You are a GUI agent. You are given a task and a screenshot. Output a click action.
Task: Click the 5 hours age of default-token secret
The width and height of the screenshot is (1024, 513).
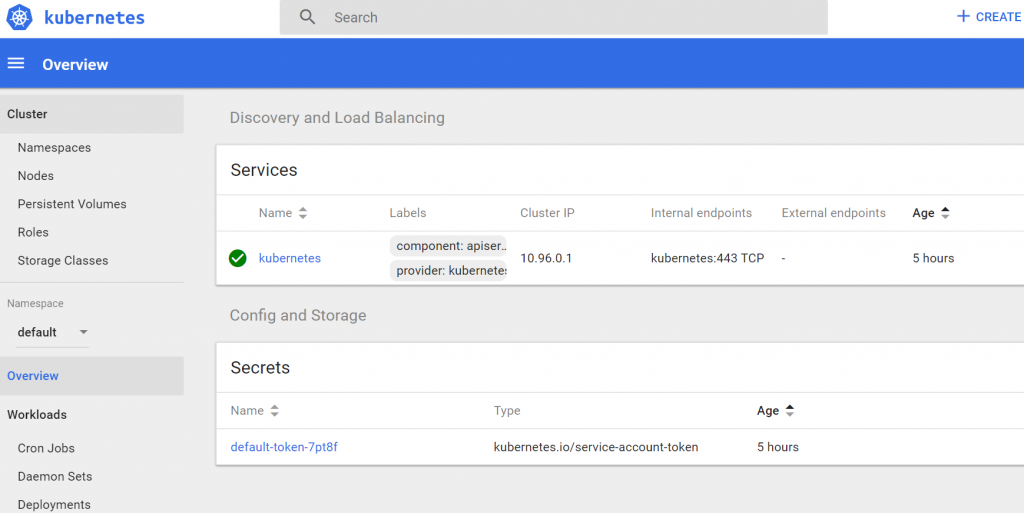click(778, 447)
